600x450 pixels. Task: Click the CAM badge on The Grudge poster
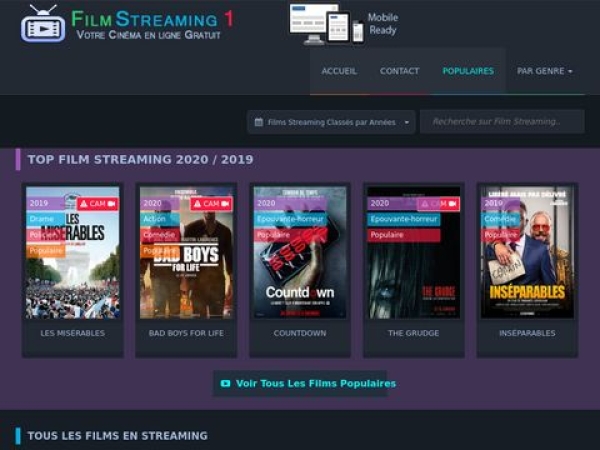(x=439, y=204)
